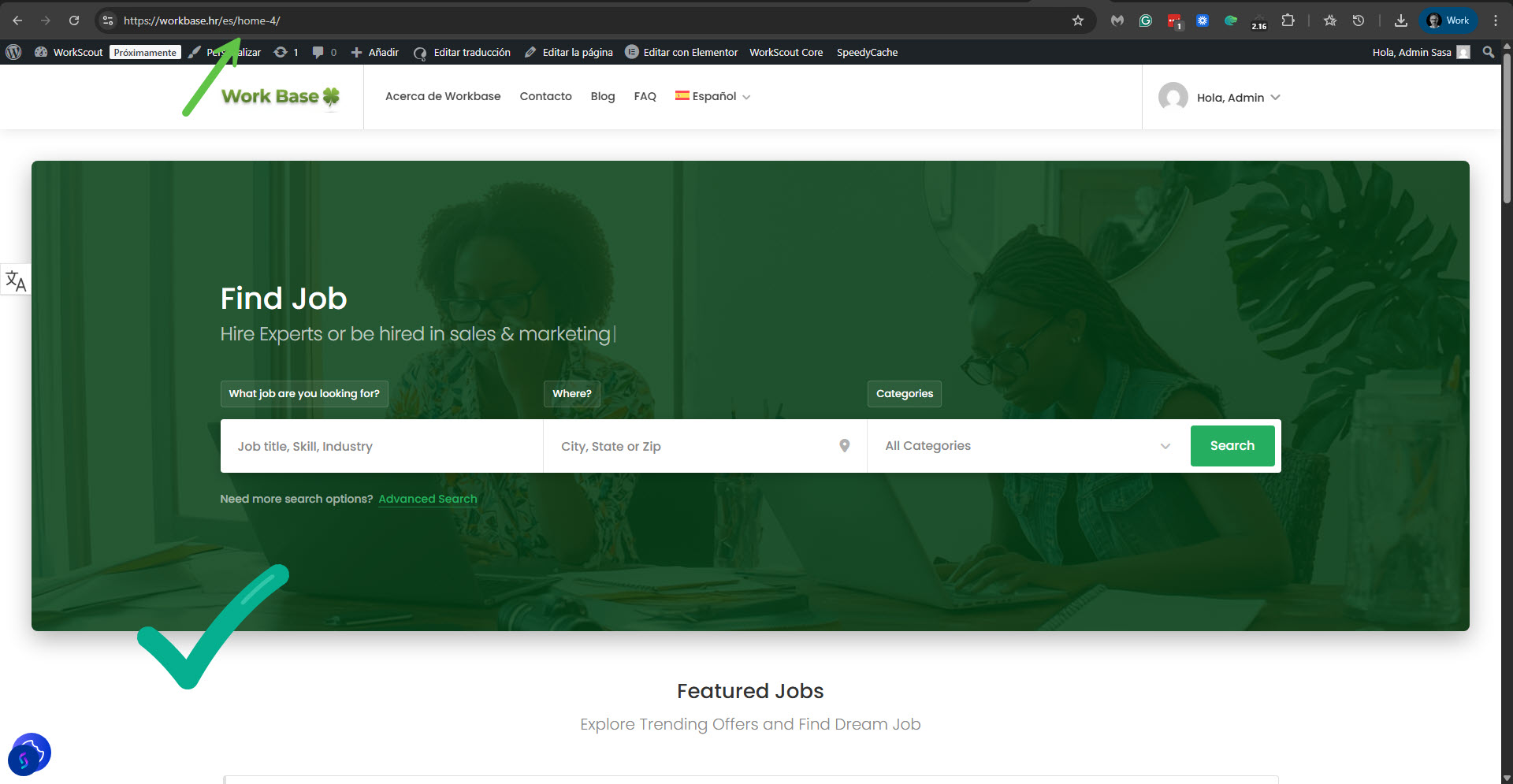The image size is (1513, 784).
Task: Open the Work browser profile button
Action: point(1448,20)
